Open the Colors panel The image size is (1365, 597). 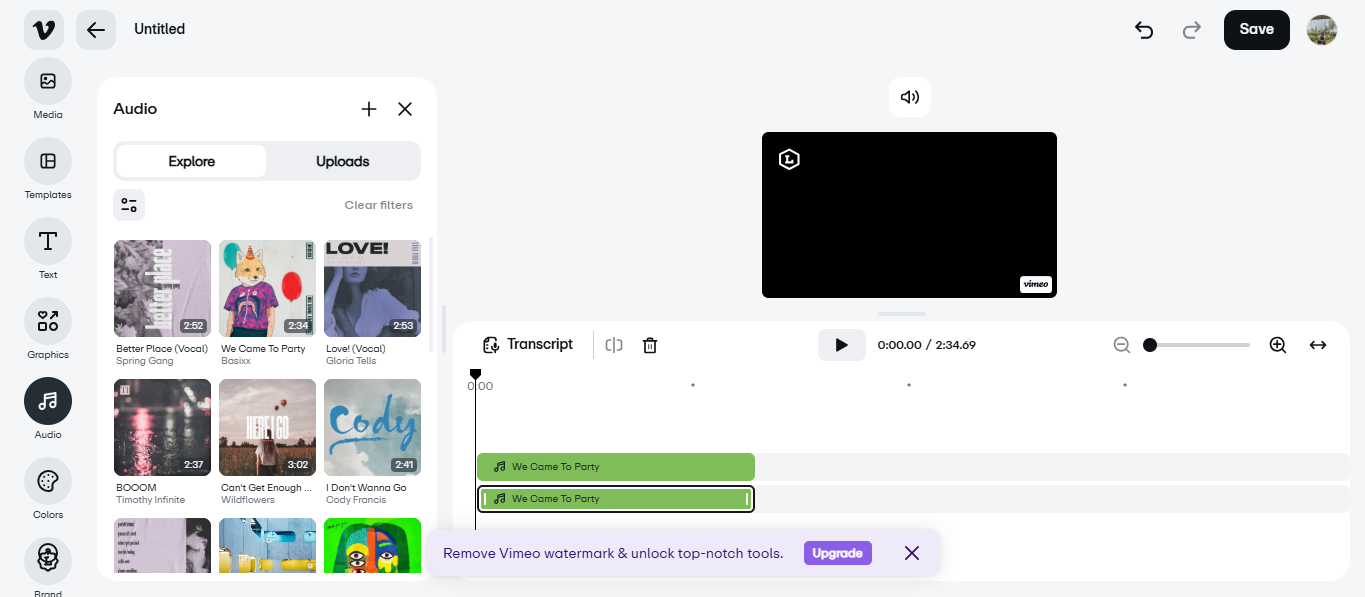tap(48, 481)
